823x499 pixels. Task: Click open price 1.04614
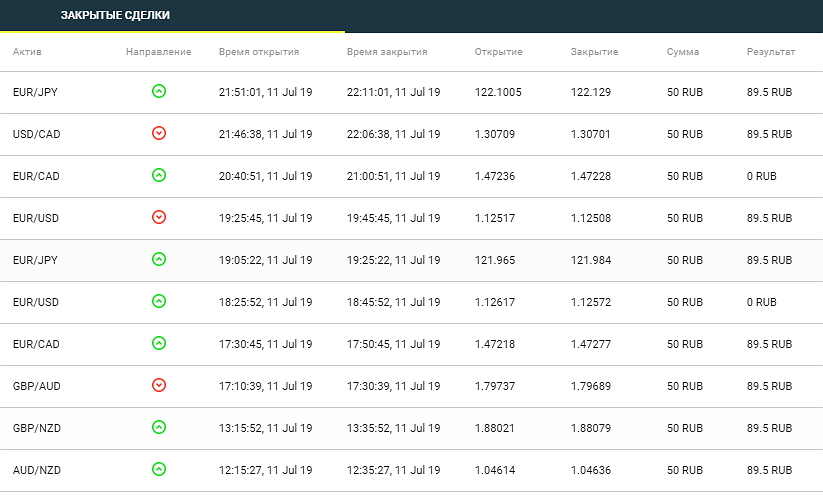[495, 470]
